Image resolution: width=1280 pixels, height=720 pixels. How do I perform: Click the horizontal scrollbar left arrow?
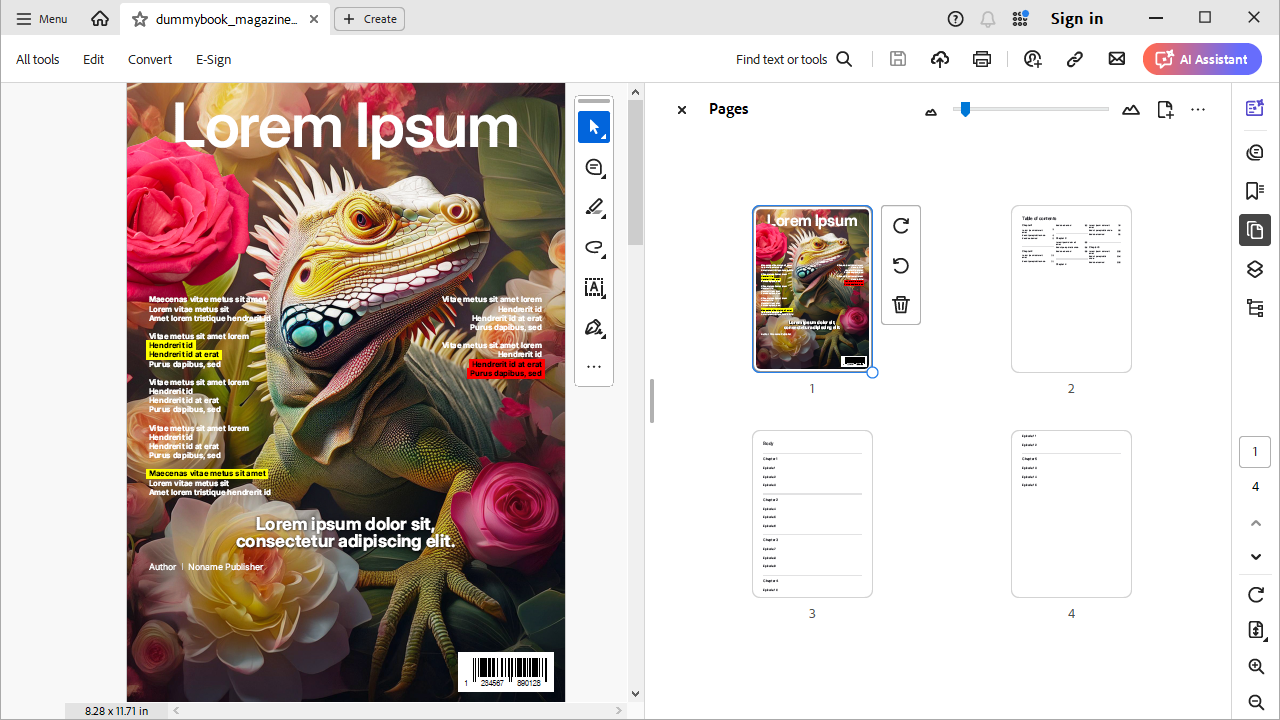[x=176, y=711]
